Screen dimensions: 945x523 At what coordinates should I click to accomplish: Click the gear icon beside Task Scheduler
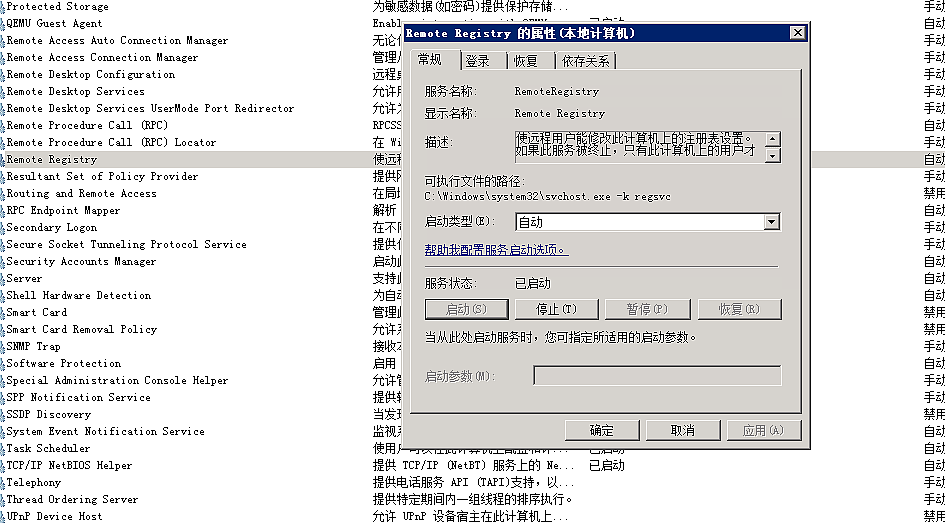(2, 449)
